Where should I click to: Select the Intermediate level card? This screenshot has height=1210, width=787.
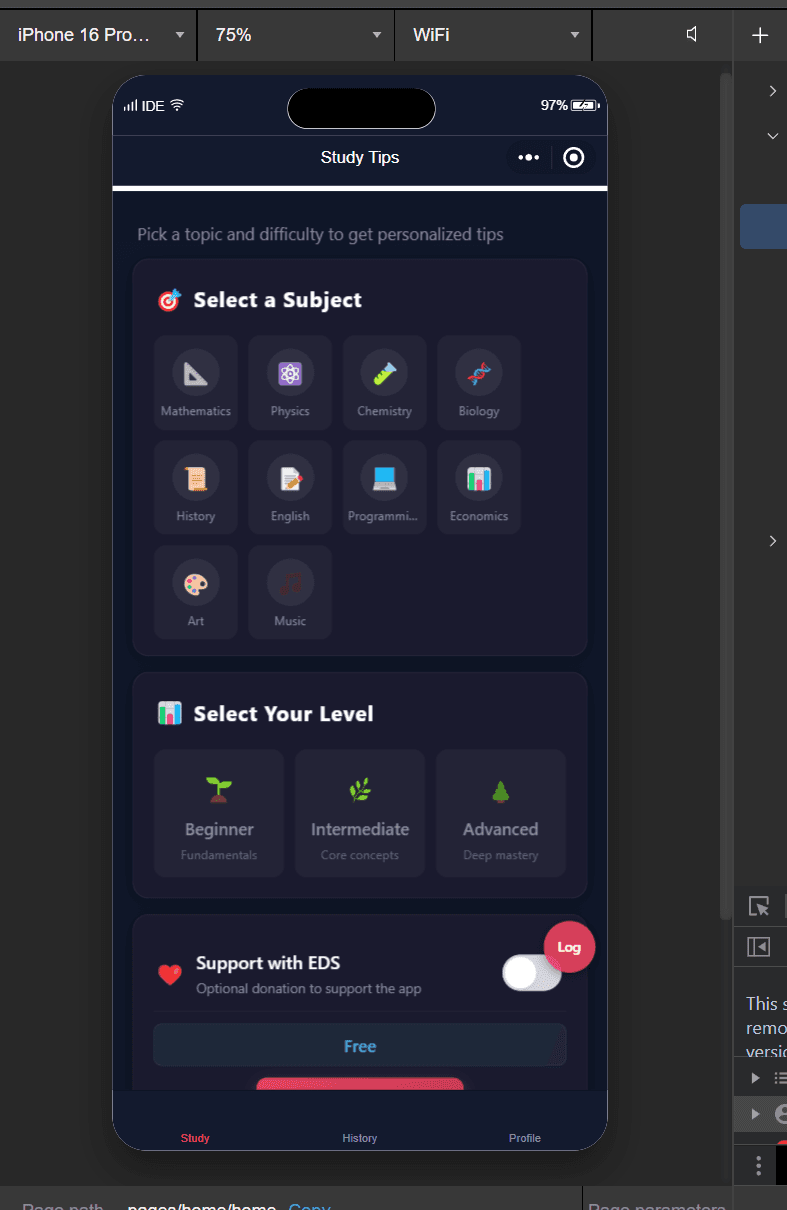(x=360, y=813)
